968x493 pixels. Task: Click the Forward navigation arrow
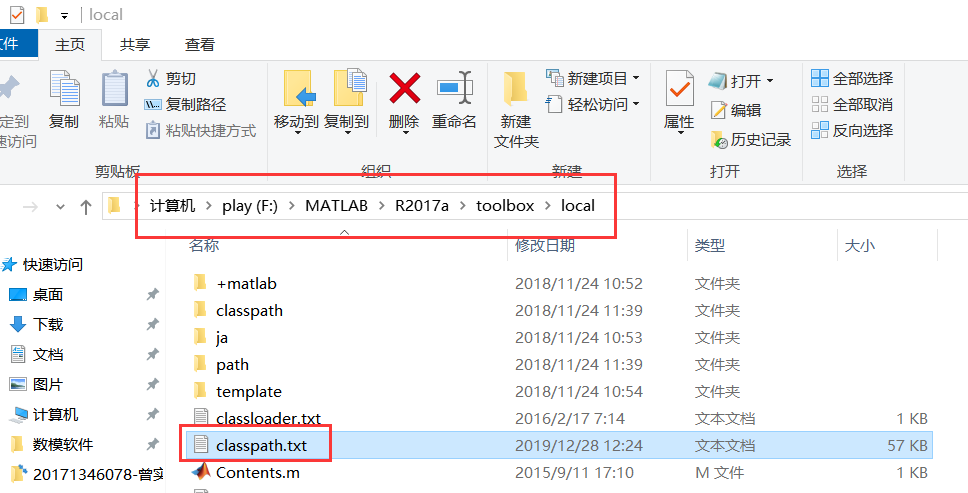tap(30, 207)
